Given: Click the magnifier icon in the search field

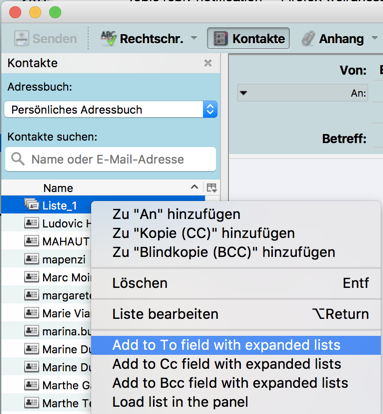Looking at the screenshot, I should 18,159.
